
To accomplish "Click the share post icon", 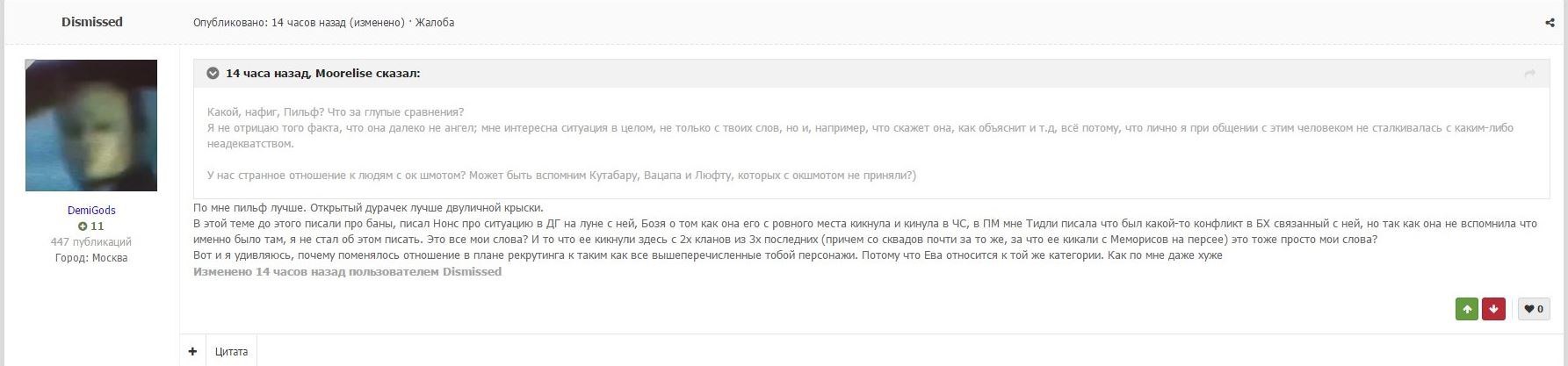I will (x=1550, y=23).
